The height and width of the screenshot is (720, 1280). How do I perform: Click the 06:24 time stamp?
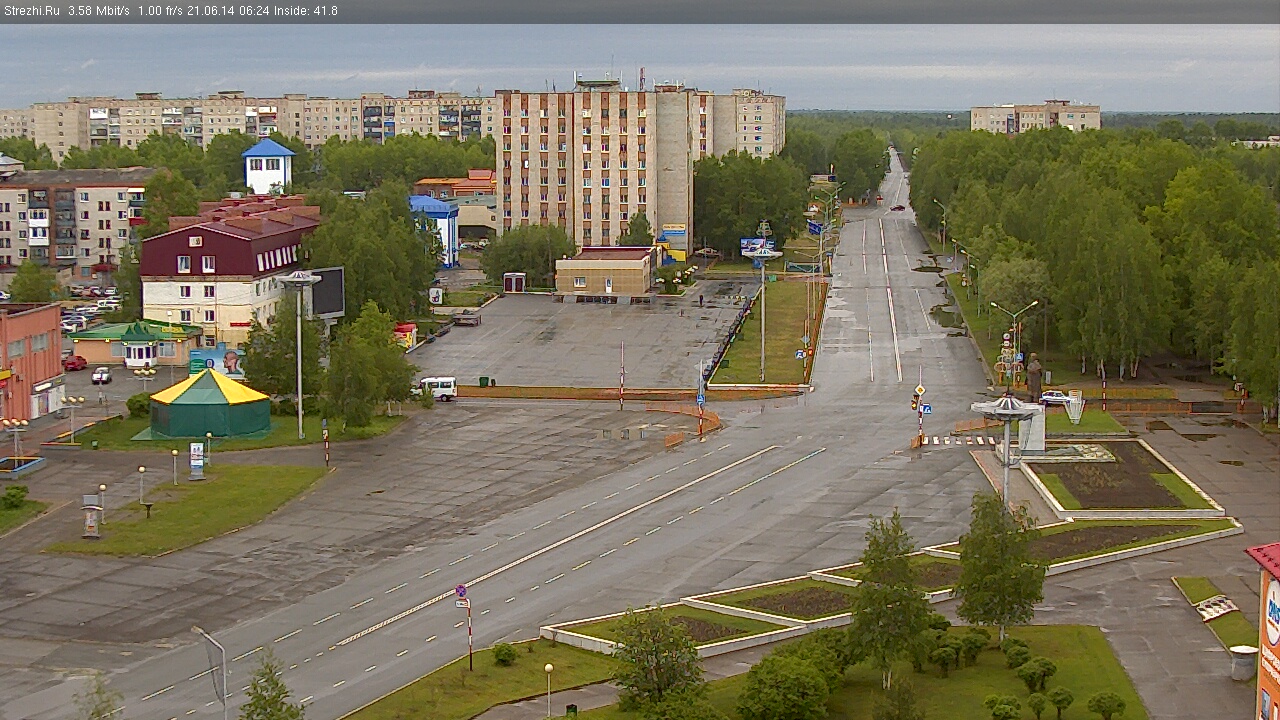(256, 11)
